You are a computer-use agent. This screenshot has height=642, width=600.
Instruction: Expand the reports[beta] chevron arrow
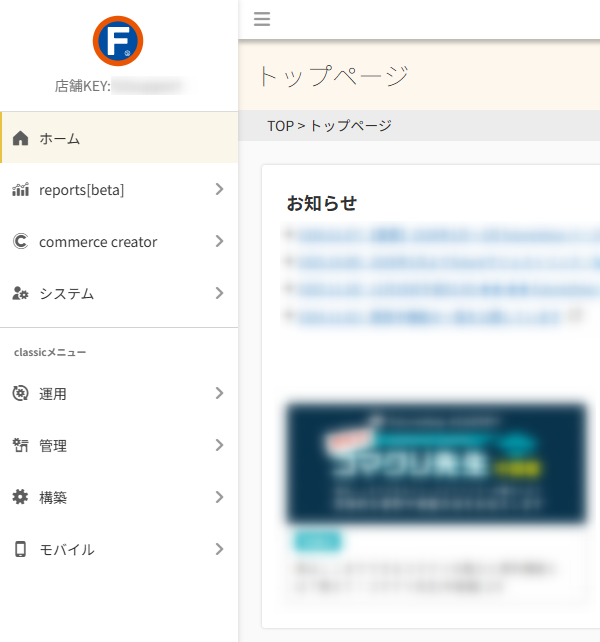click(x=219, y=190)
